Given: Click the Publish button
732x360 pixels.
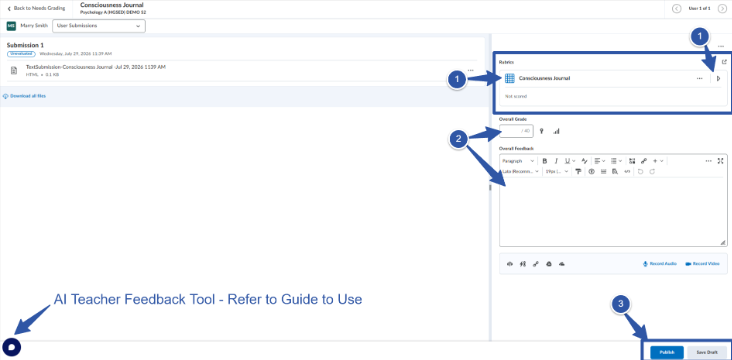Looking at the screenshot, I should [667, 353].
